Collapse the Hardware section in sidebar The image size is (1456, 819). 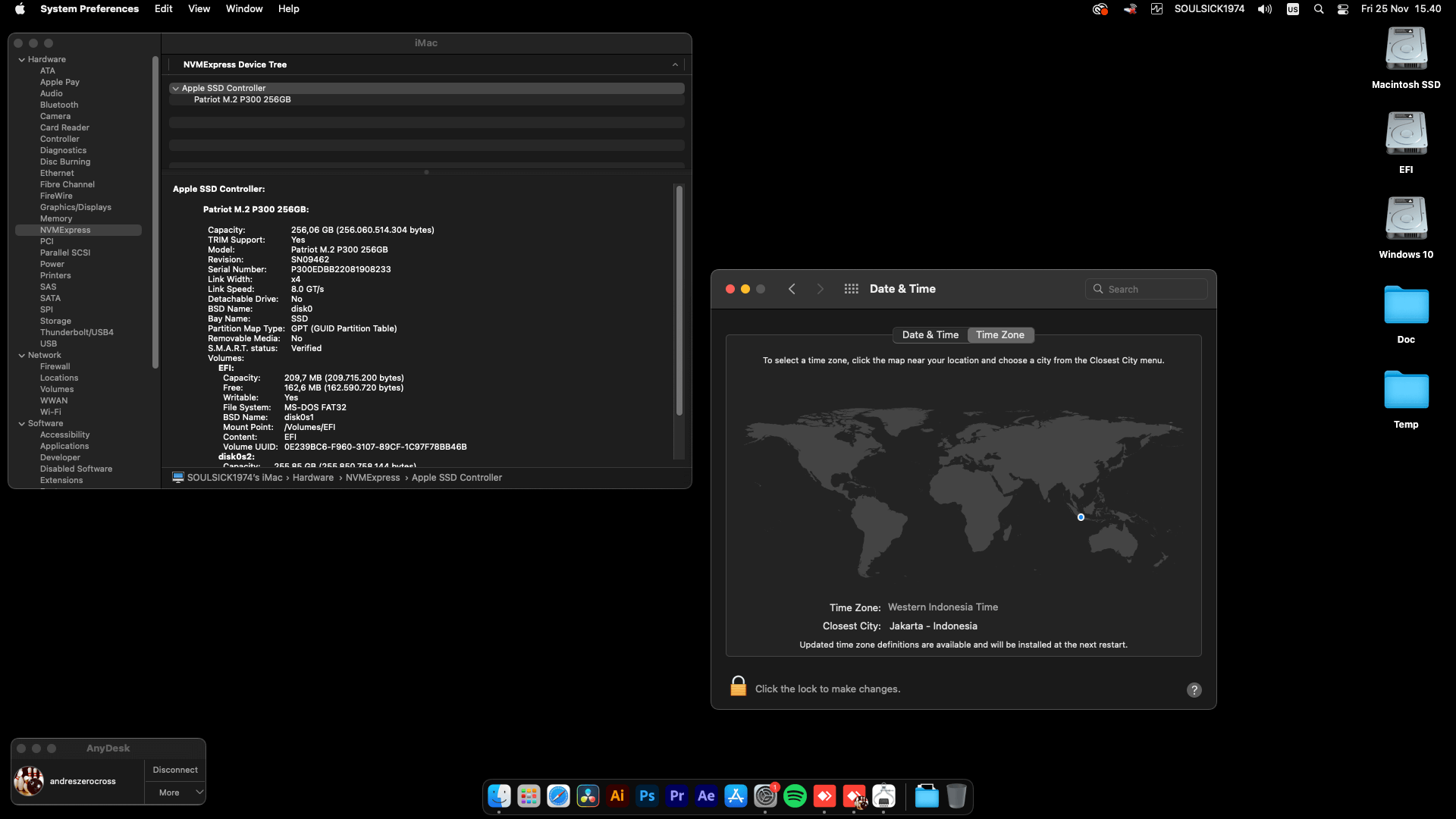click(22, 59)
